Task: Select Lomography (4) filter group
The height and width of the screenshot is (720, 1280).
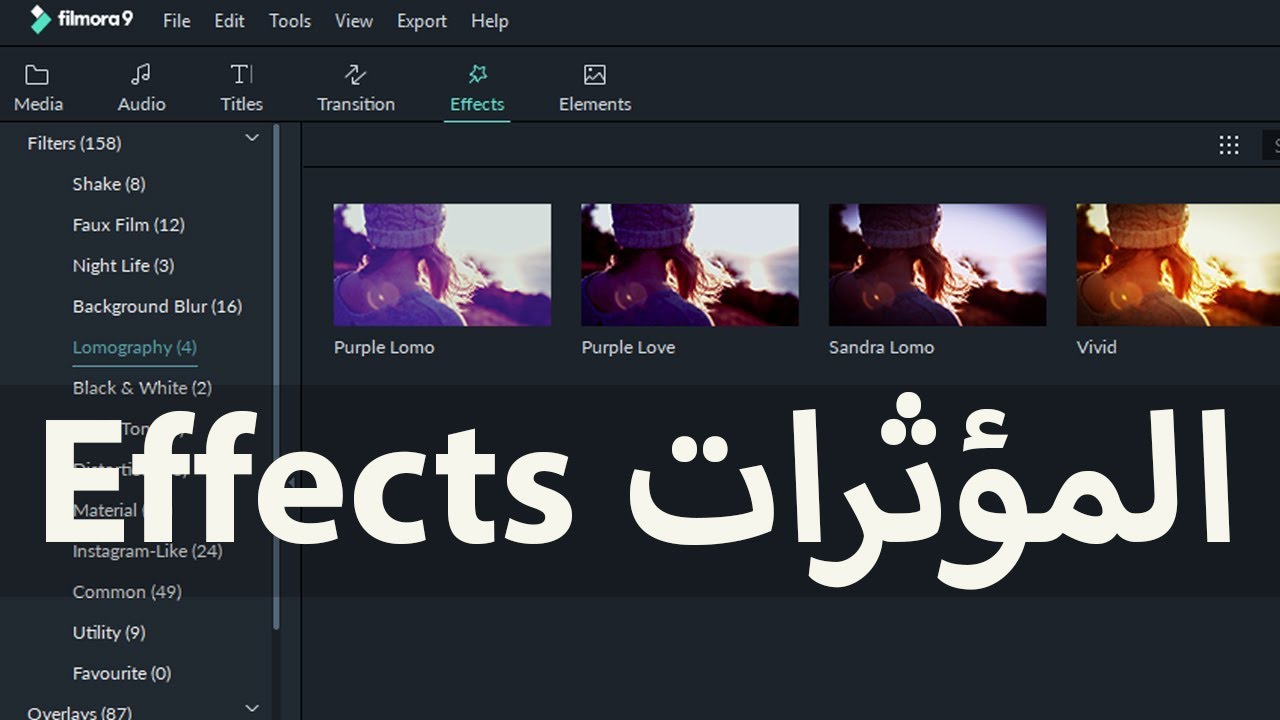Action: point(135,347)
